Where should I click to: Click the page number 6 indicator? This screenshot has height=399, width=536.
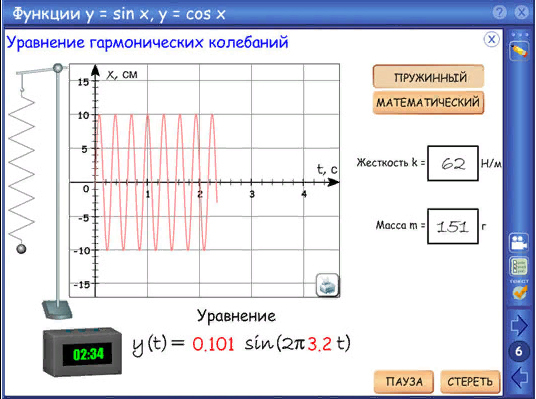pyautogui.click(x=519, y=351)
